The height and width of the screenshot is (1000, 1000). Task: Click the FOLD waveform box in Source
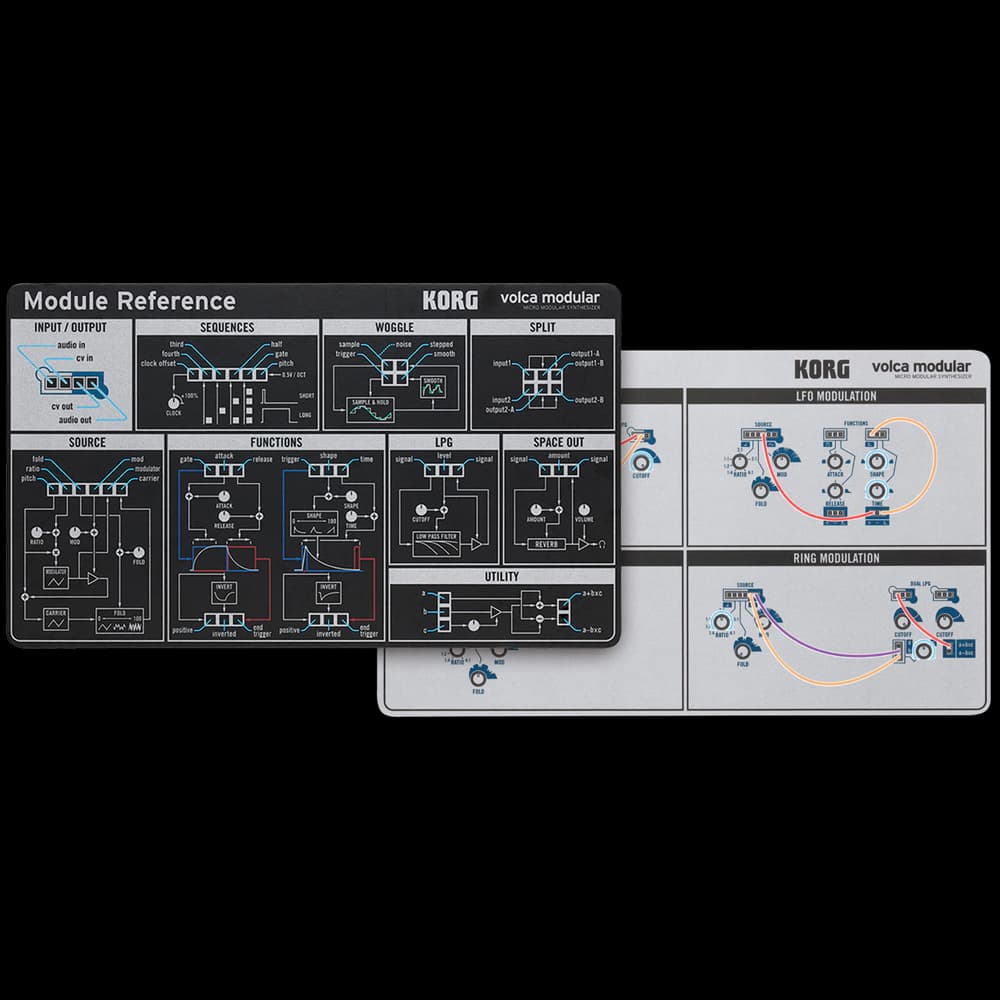point(120,621)
